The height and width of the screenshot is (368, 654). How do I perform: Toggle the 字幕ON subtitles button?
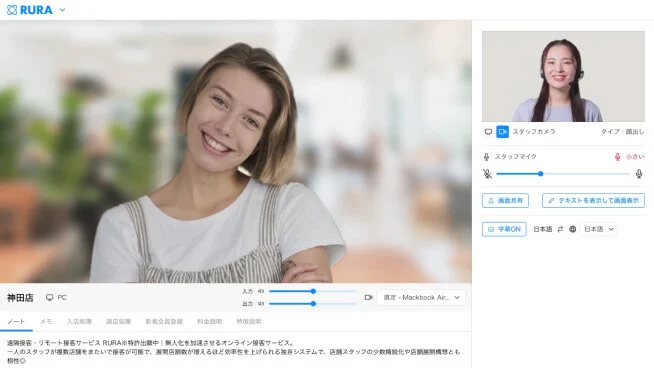(x=504, y=229)
